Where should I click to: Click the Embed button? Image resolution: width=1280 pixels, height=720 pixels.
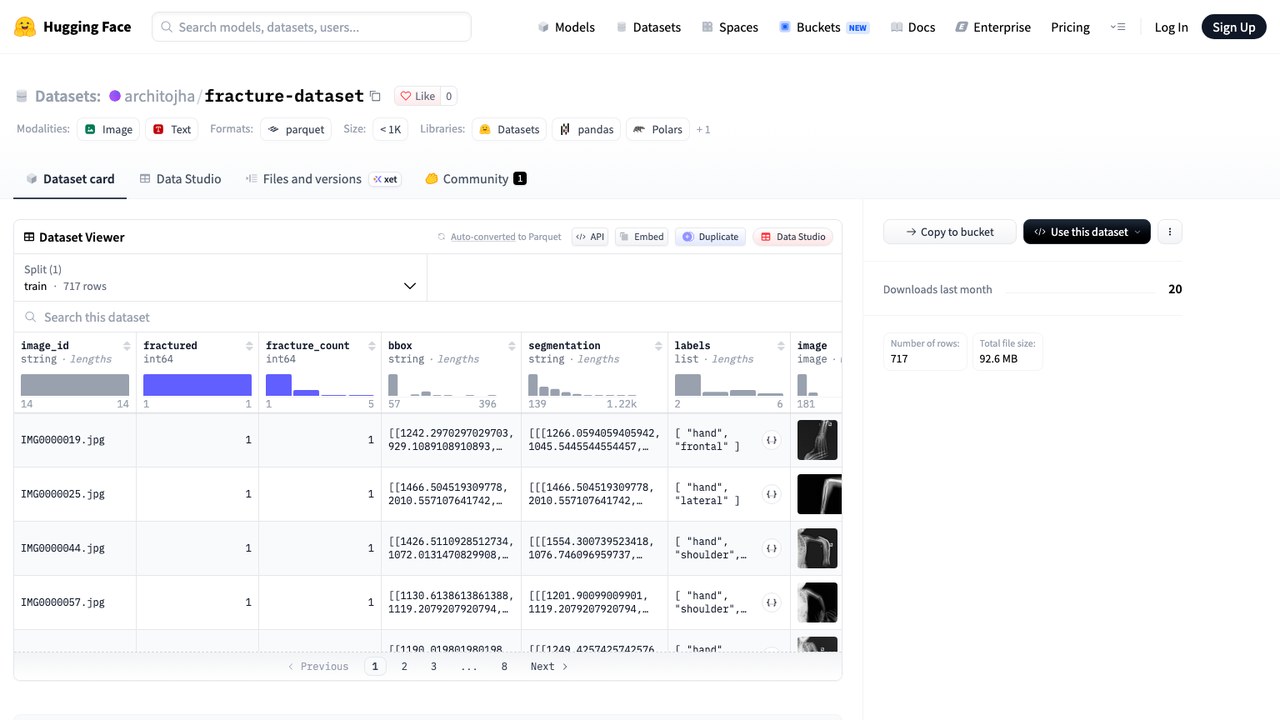click(641, 237)
